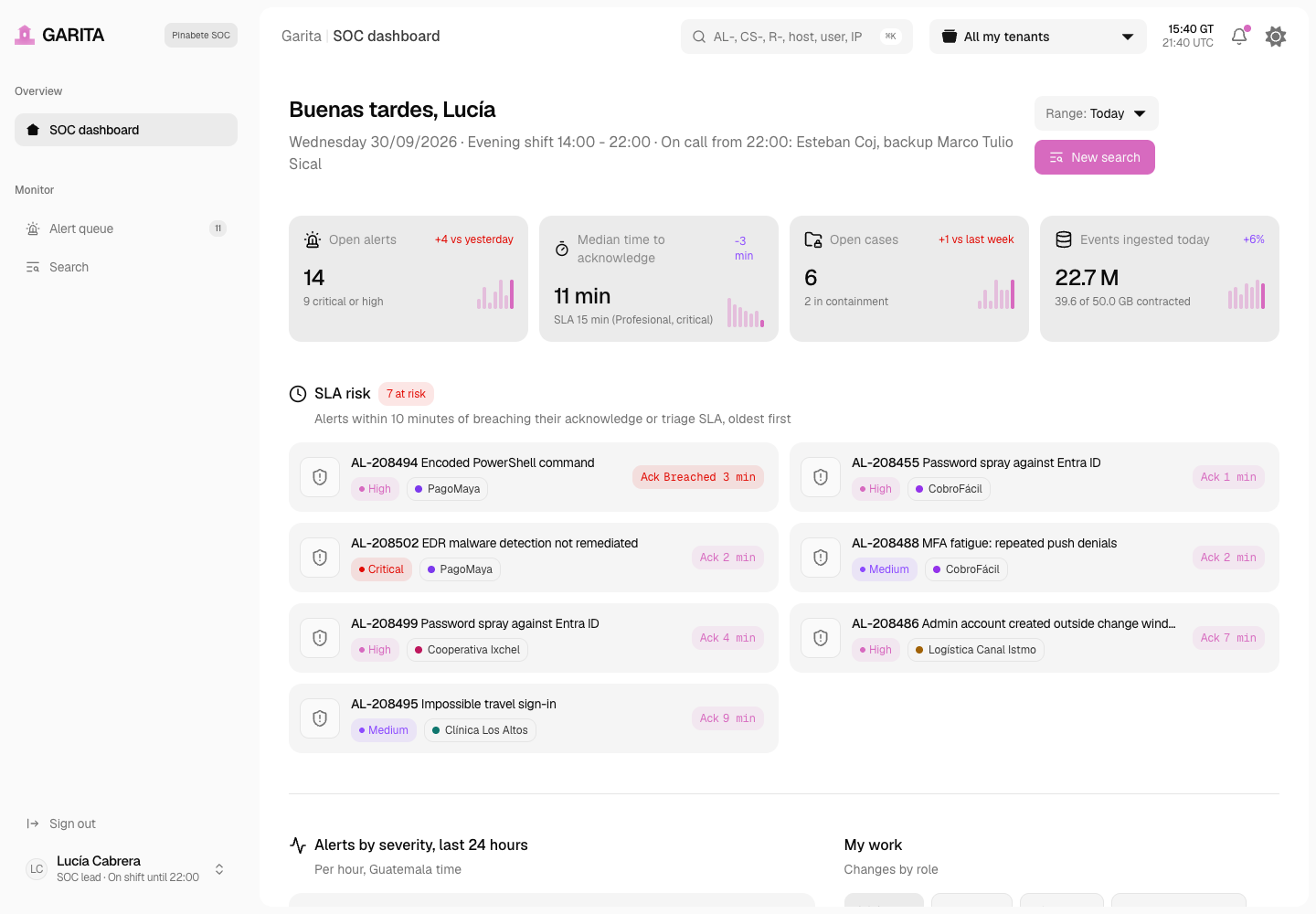Click the Events ingested database icon
The width and height of the screenshot is (1316, 914).
[x=1064, y=239]
